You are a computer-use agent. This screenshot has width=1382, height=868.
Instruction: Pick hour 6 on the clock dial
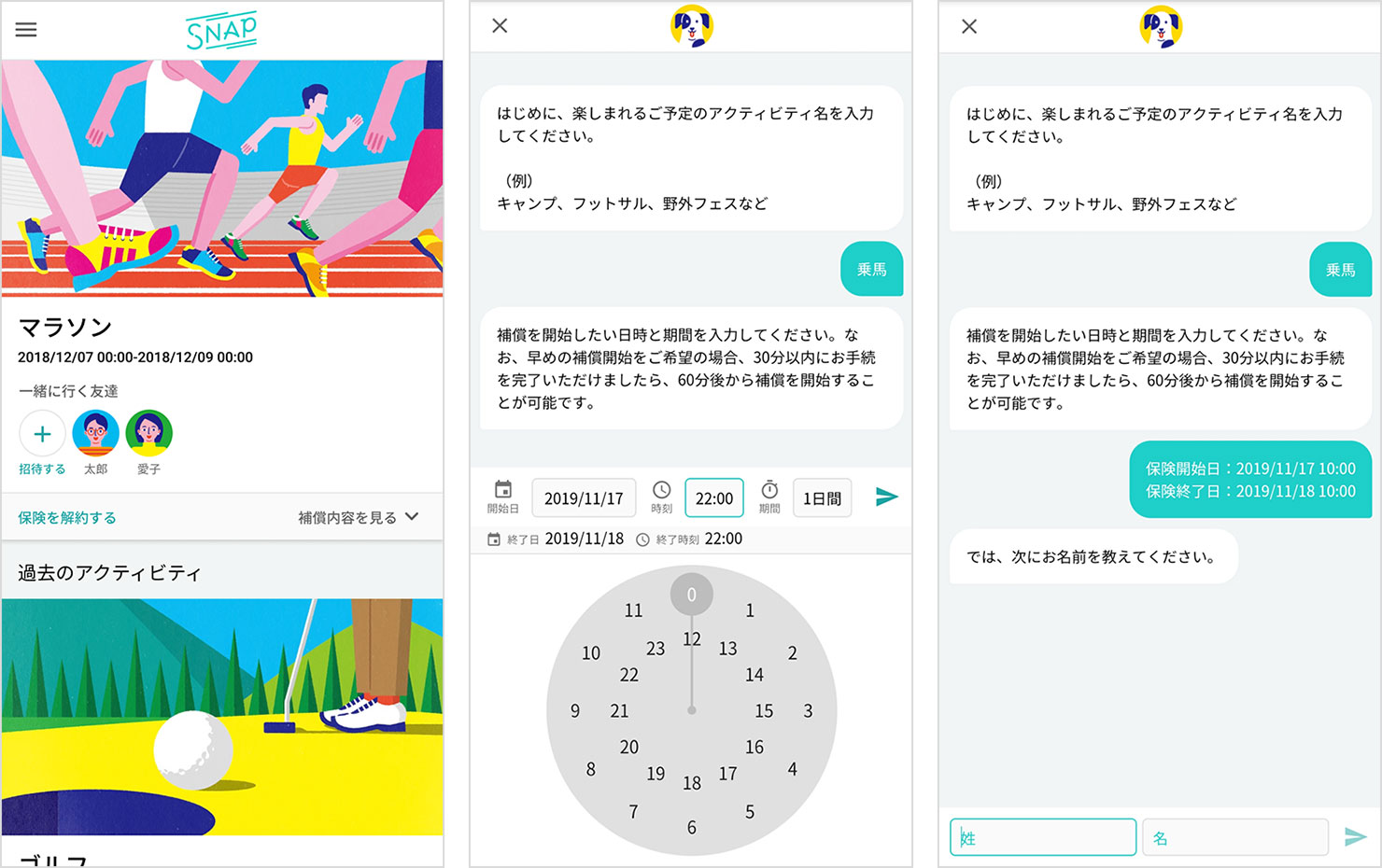click(x=691, y=828)
